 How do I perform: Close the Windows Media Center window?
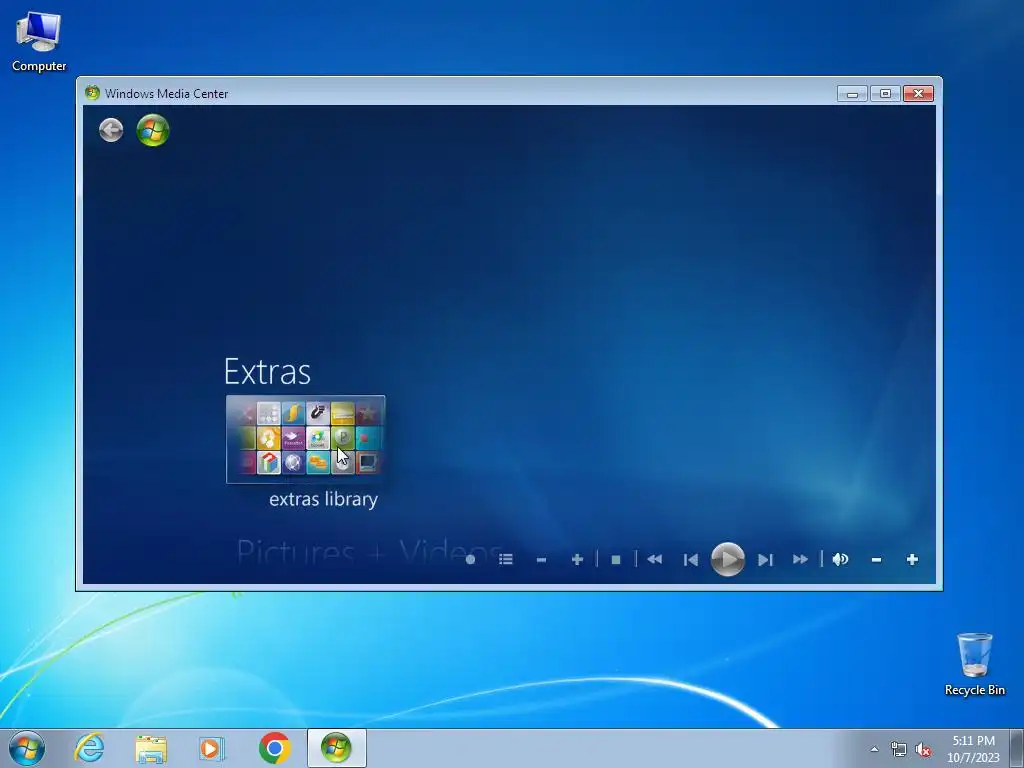[x=918, y=94]
